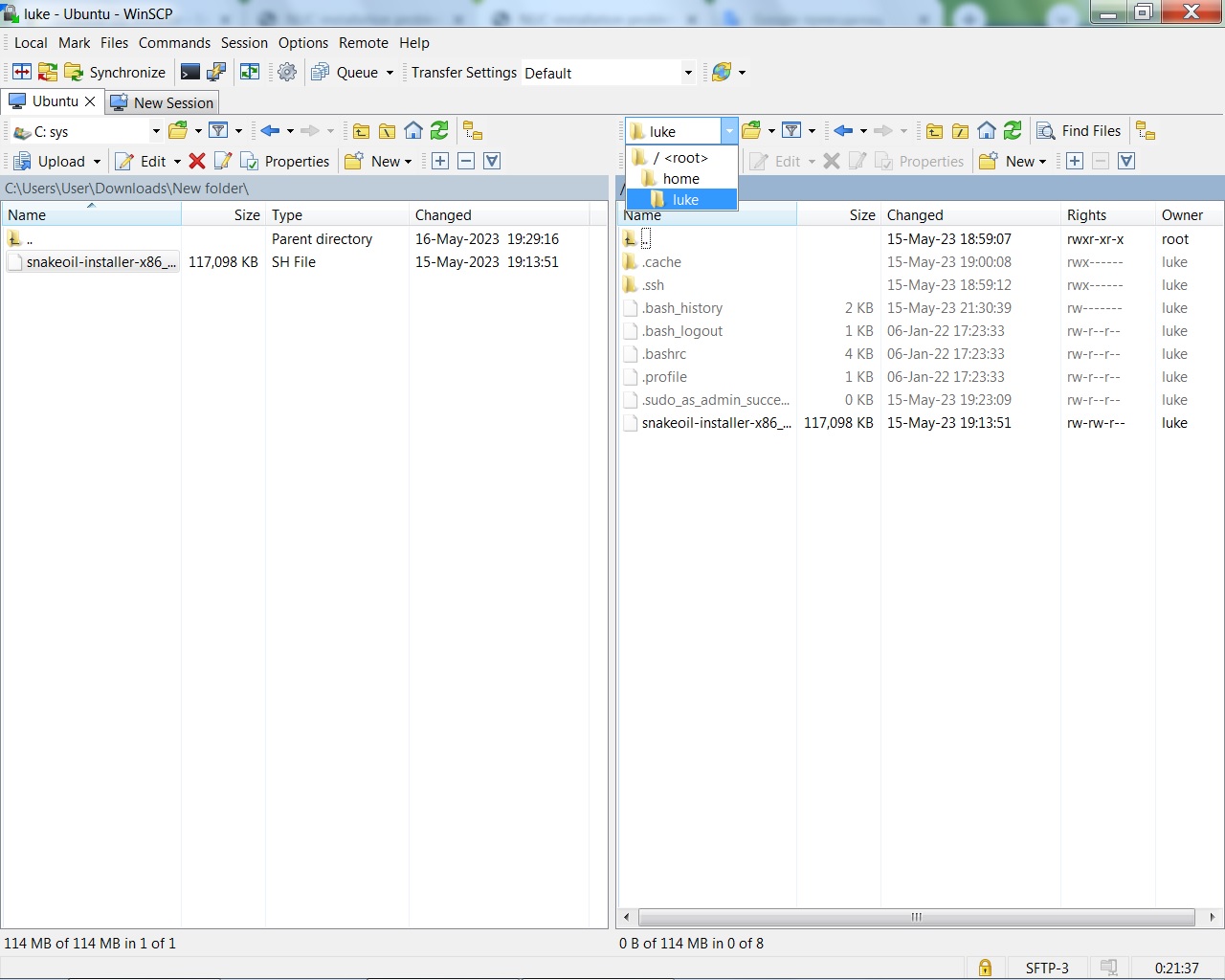The image size is (1225, 980).
Task: Click remote Select Files plus icon
Action: tap(1075, 161)
